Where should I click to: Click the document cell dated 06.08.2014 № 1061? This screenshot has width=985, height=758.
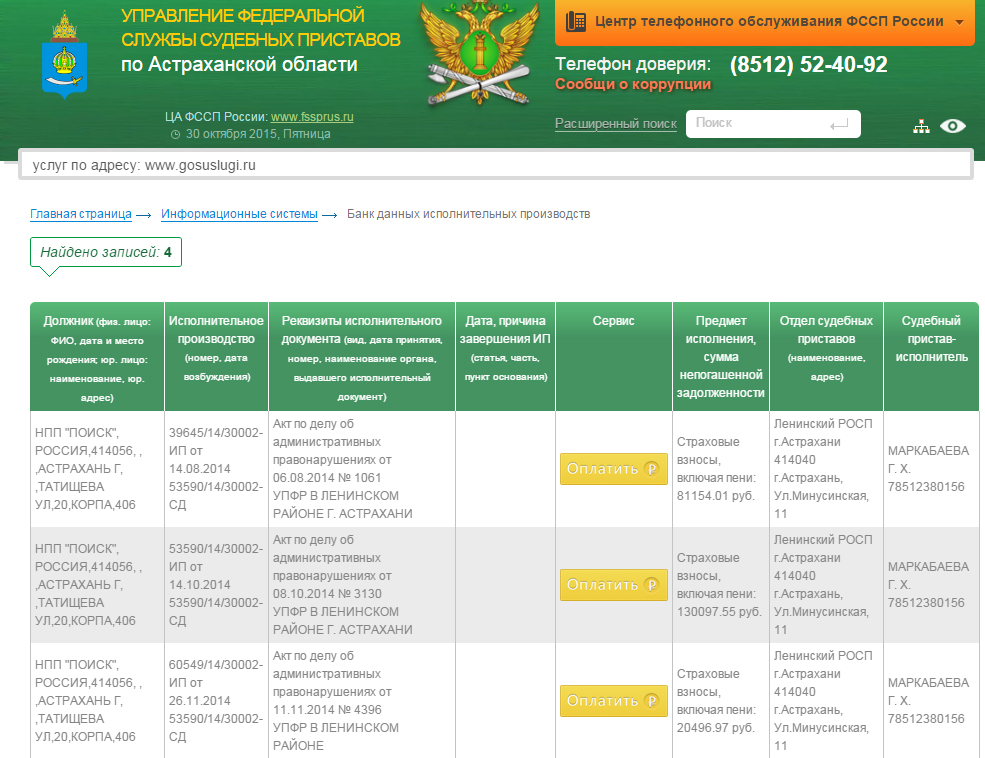point(362,469)
